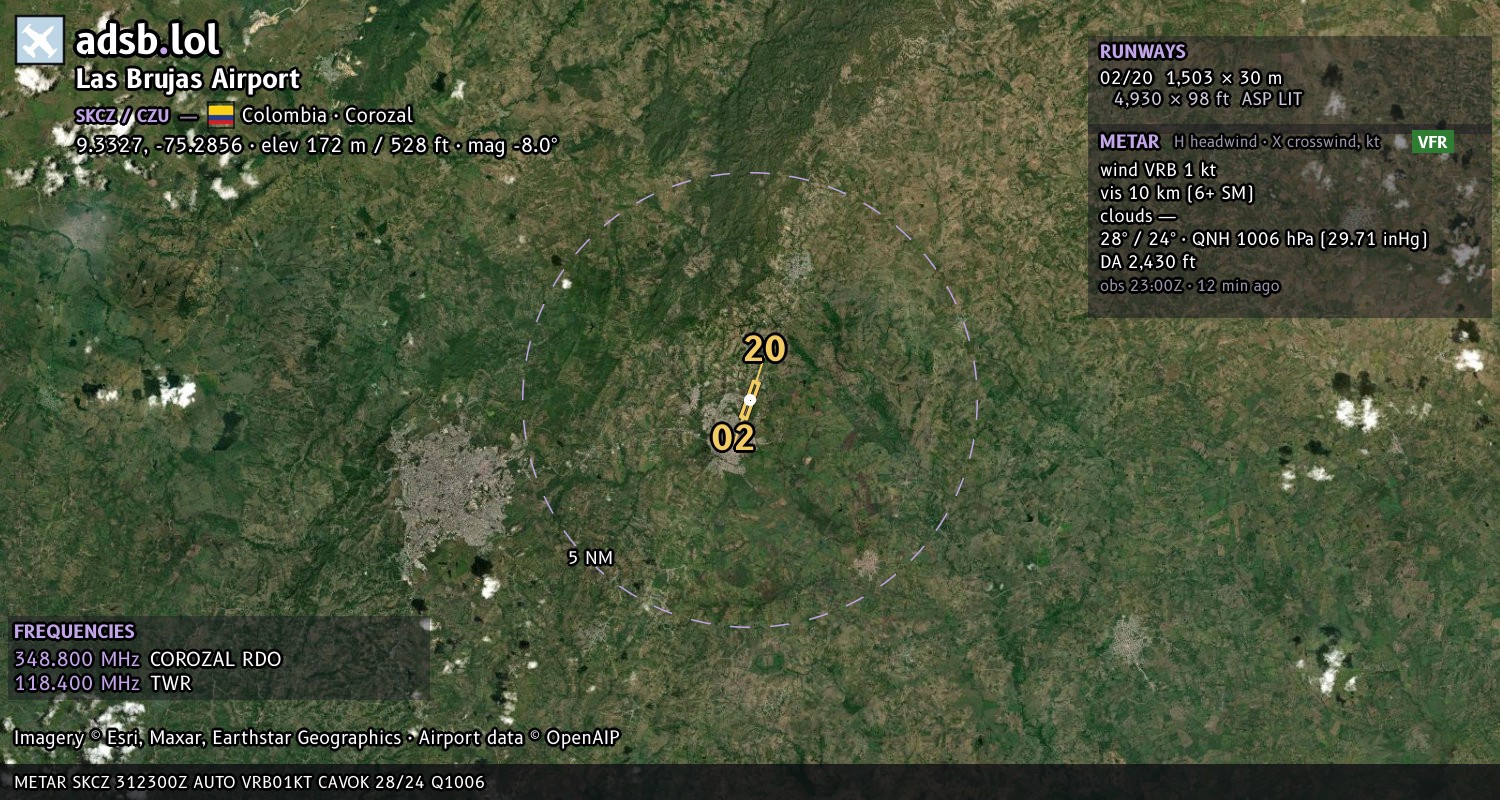Click the 118.400 MHz frequency value

click(77, 683)
